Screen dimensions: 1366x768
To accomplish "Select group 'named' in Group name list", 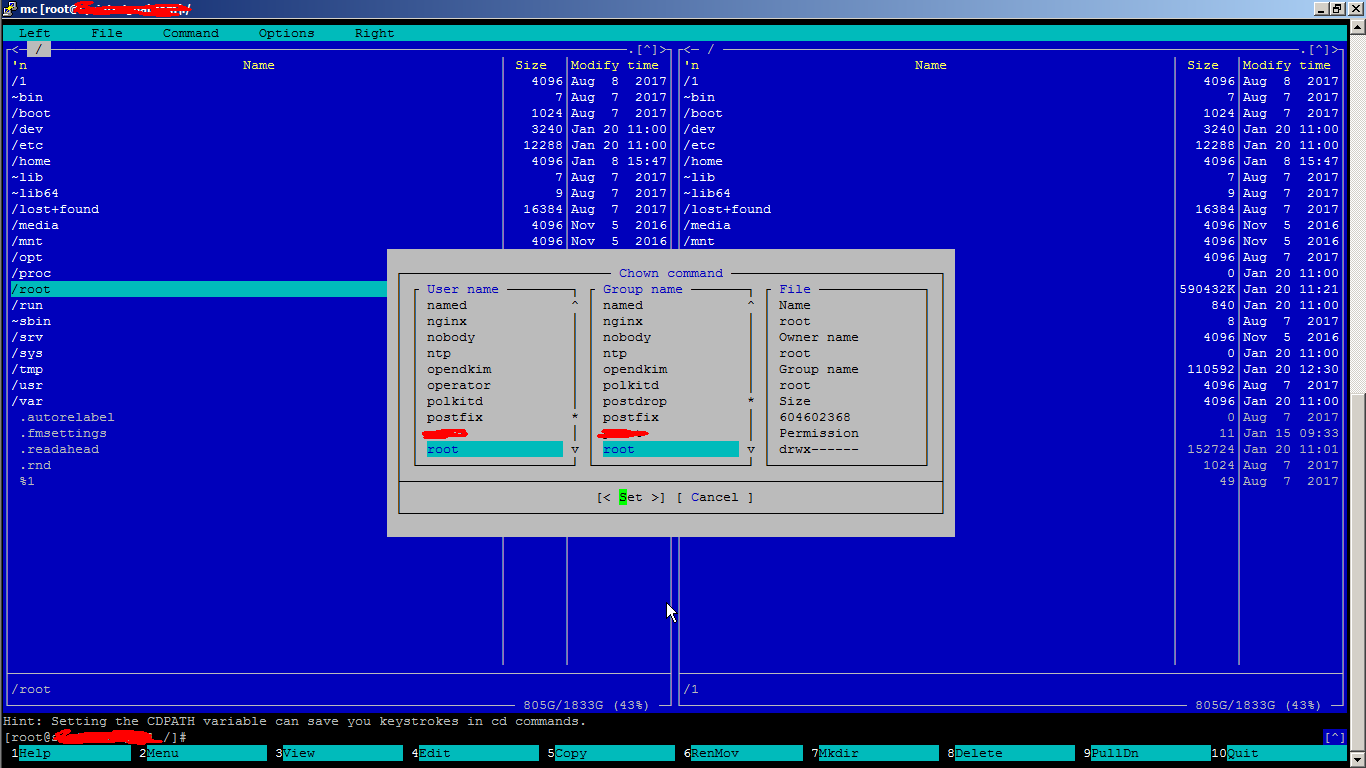I will (623, 305).
